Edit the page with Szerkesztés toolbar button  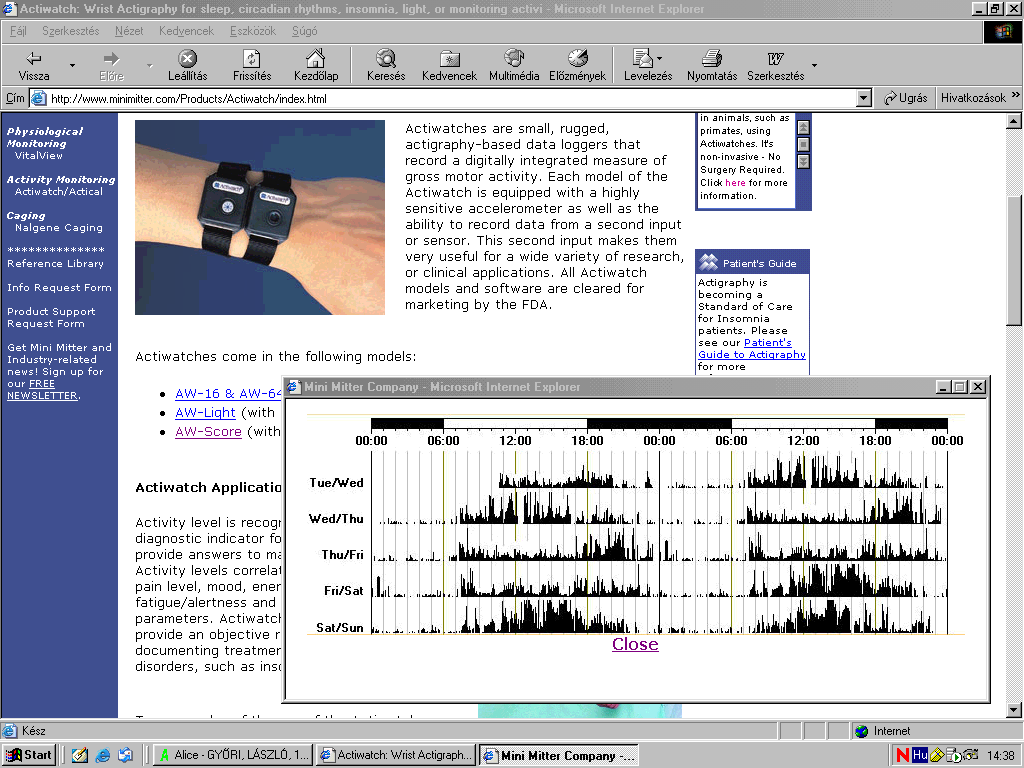[776, 65]
